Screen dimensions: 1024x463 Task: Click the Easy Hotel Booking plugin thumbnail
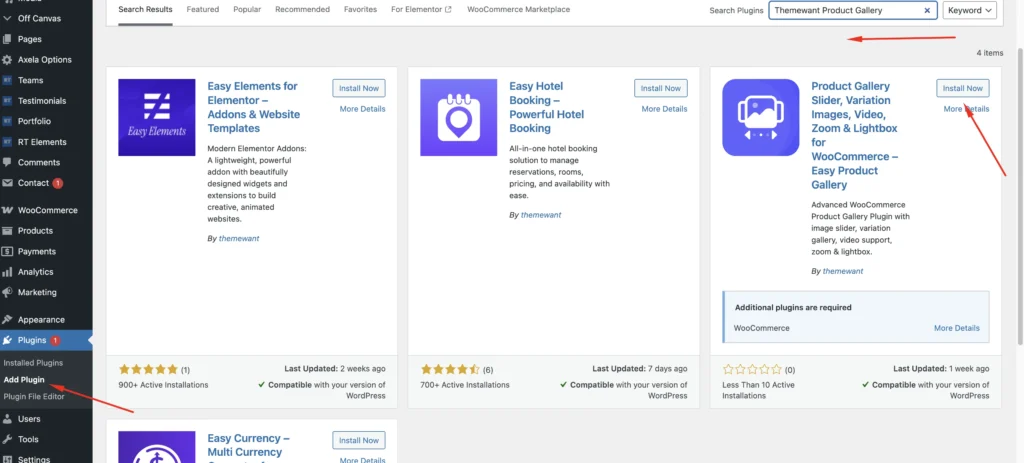[458, 118]
